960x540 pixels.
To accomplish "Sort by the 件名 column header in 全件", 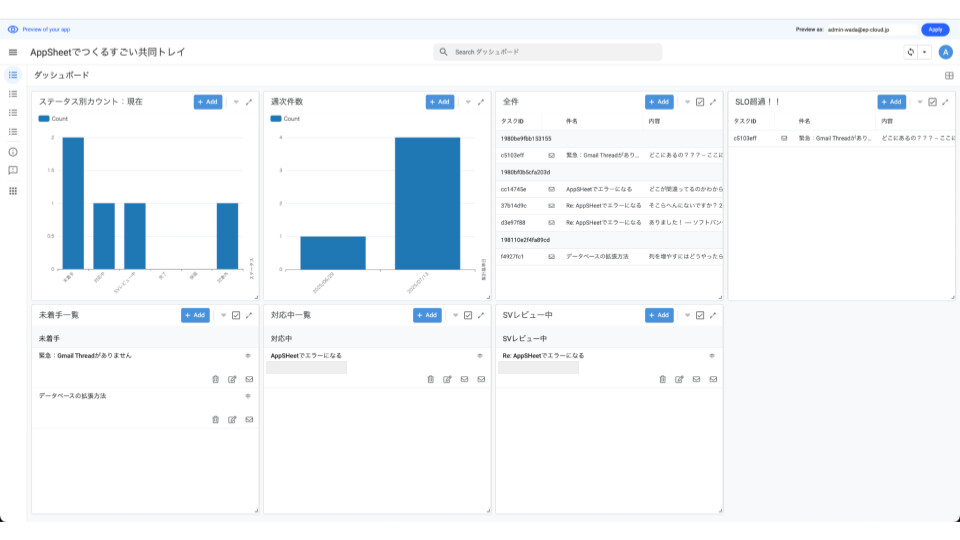I will click(571, 121).
